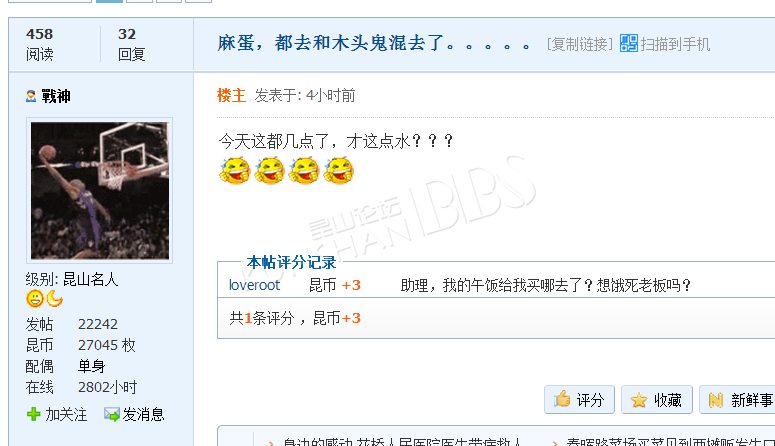Click the QR code scan-to-phone icon

(x=629, y=43)
